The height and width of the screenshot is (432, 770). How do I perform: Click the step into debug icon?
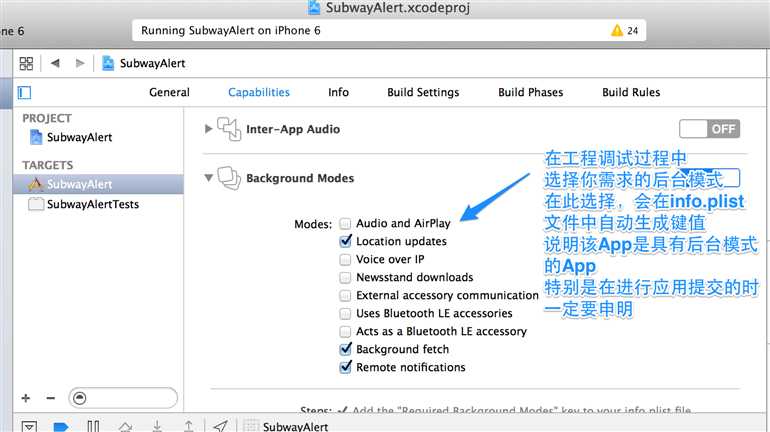tap(157, 426)
